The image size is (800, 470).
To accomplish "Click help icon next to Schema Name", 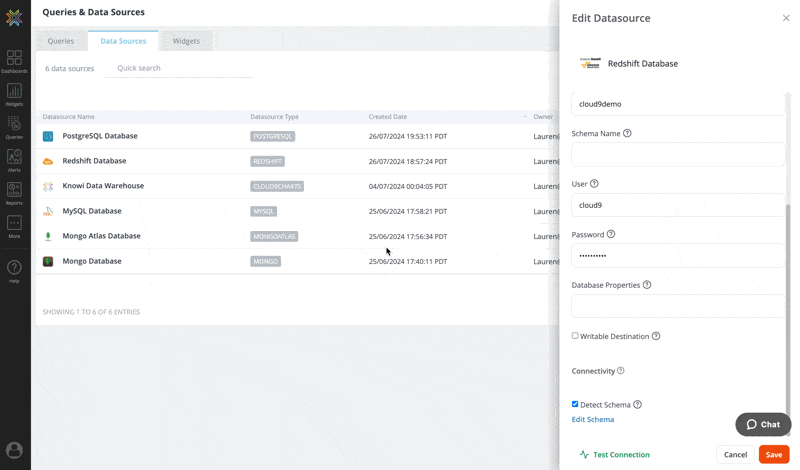I will coord(627,133).
